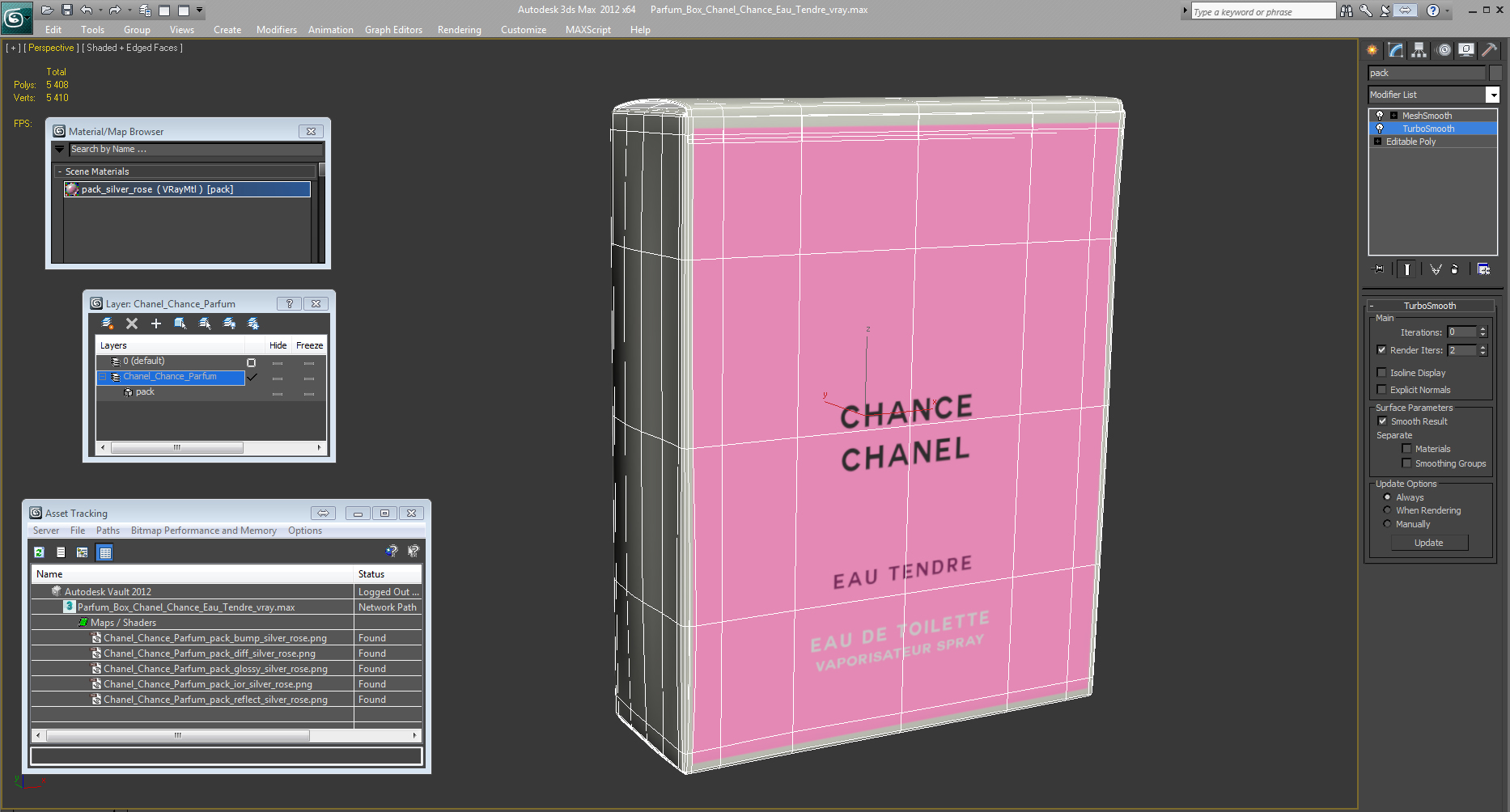
Task: Open the Rendering menu
Action: tap(460, 30)
